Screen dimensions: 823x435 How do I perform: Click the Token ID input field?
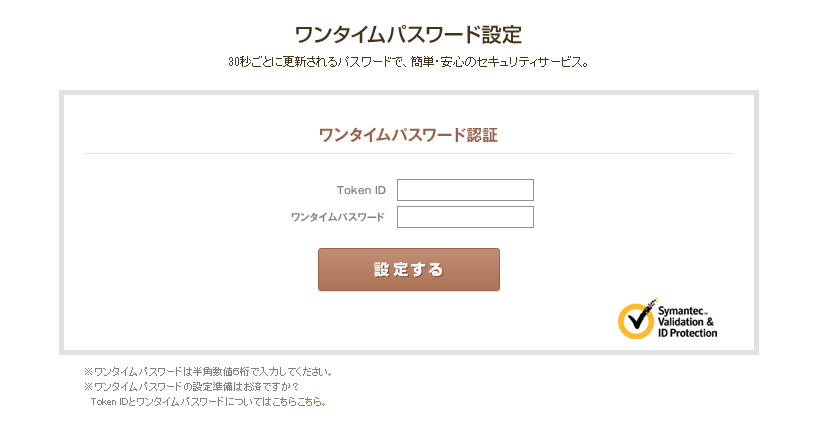click(x=465, y=190)
